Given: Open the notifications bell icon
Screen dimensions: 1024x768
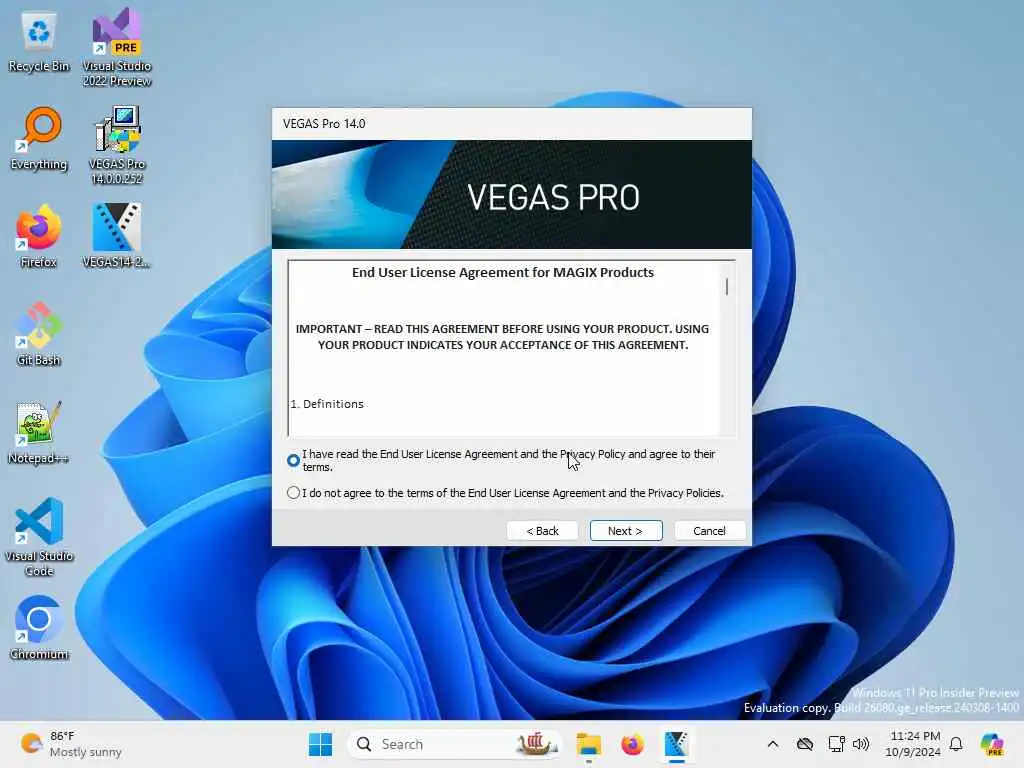Looking at the screenshot, I should click(x=956, y=744).
